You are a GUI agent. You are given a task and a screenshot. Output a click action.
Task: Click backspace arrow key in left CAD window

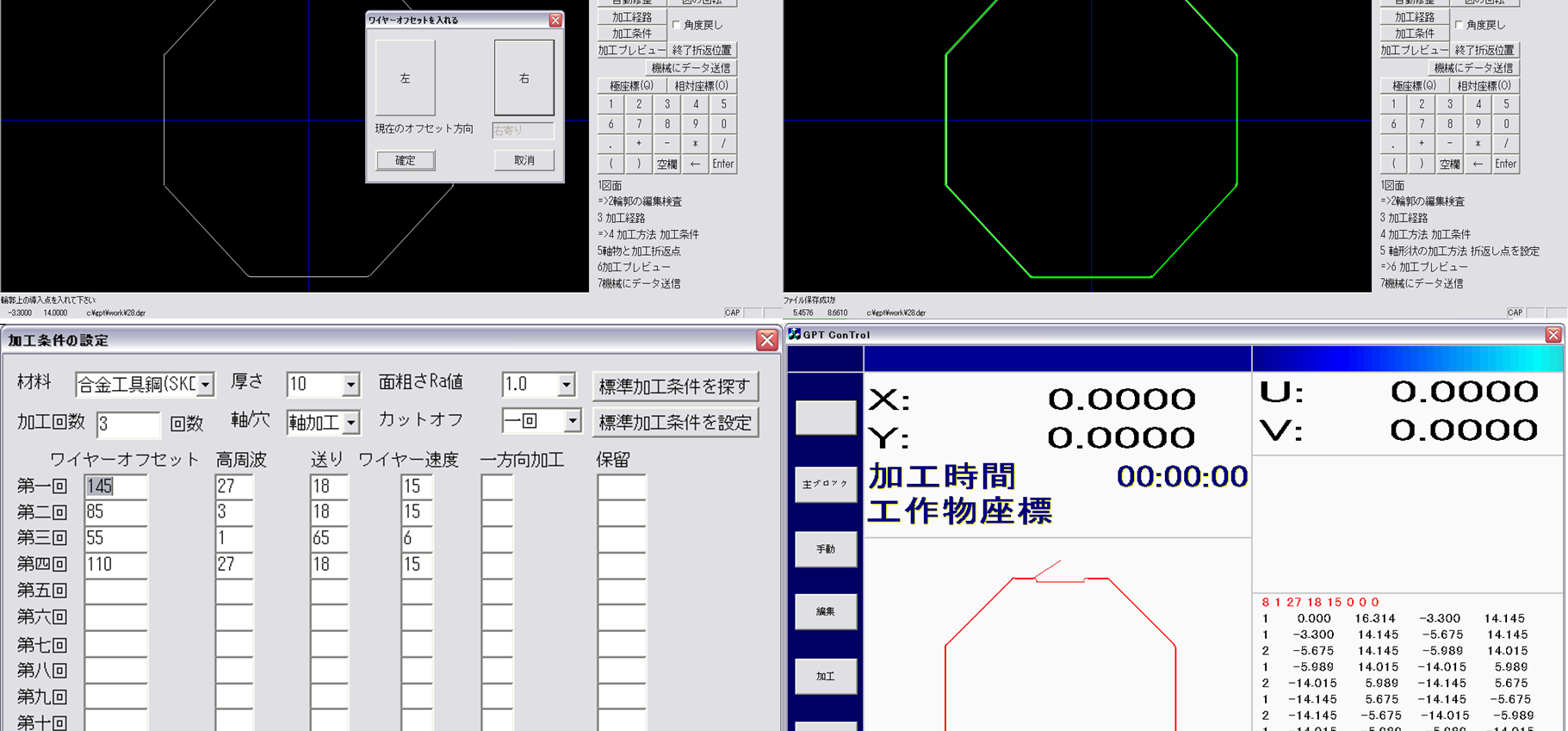[695, 164]
